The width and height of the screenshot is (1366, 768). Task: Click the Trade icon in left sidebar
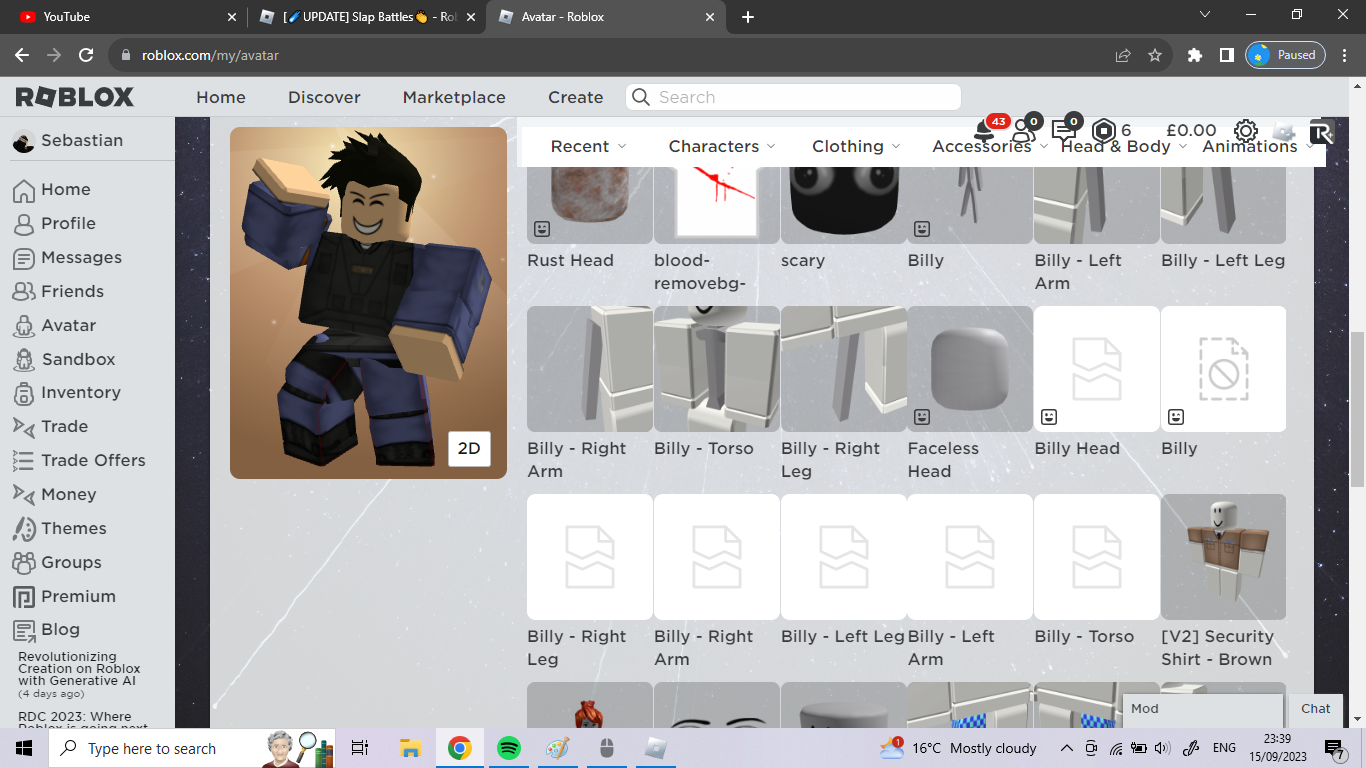point(24,427)
